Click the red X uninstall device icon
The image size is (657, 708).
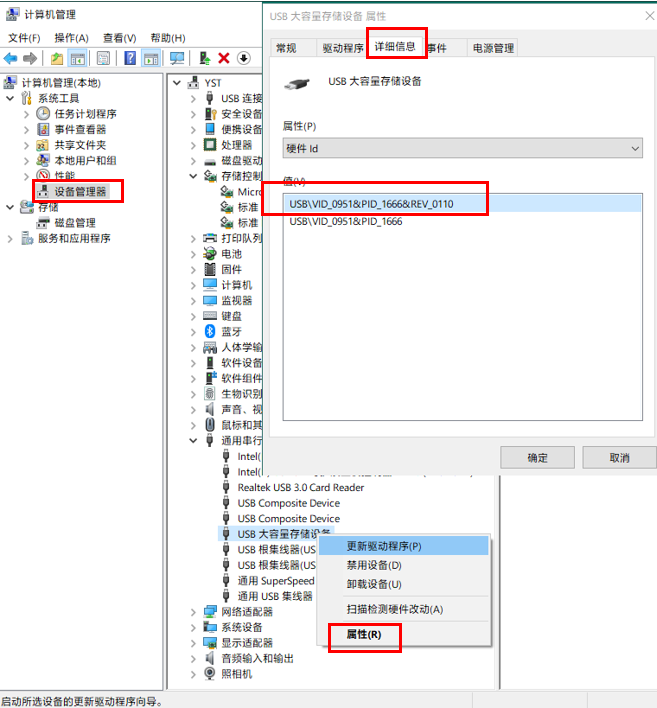click(x=224, y=59)
